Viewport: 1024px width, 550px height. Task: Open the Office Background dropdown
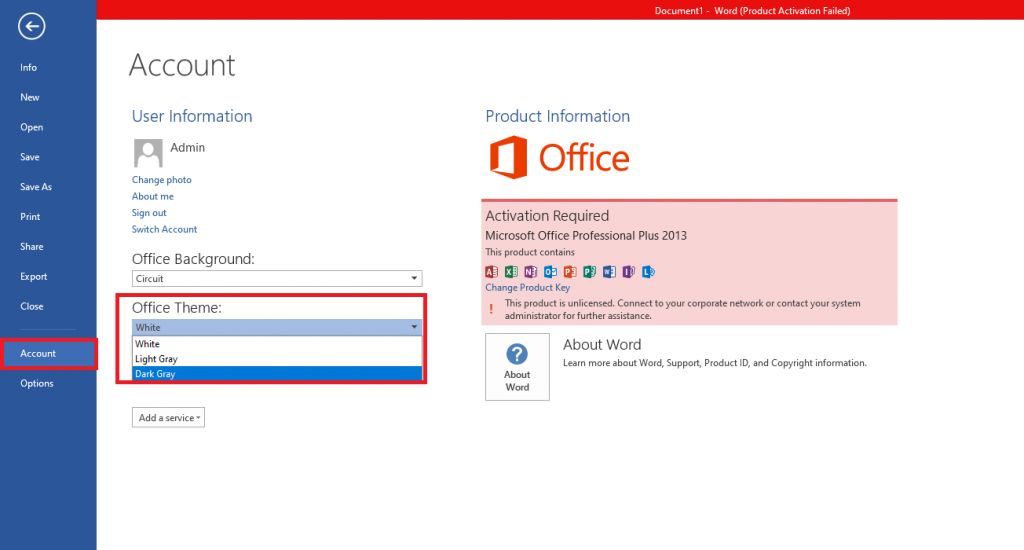(x=277, y=278)
